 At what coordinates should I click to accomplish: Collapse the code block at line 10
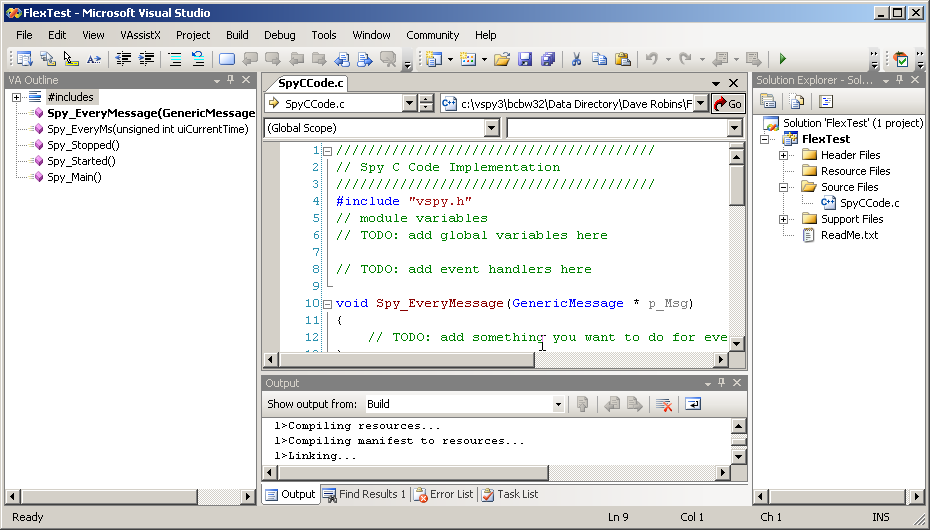click(x=327, y=304)
